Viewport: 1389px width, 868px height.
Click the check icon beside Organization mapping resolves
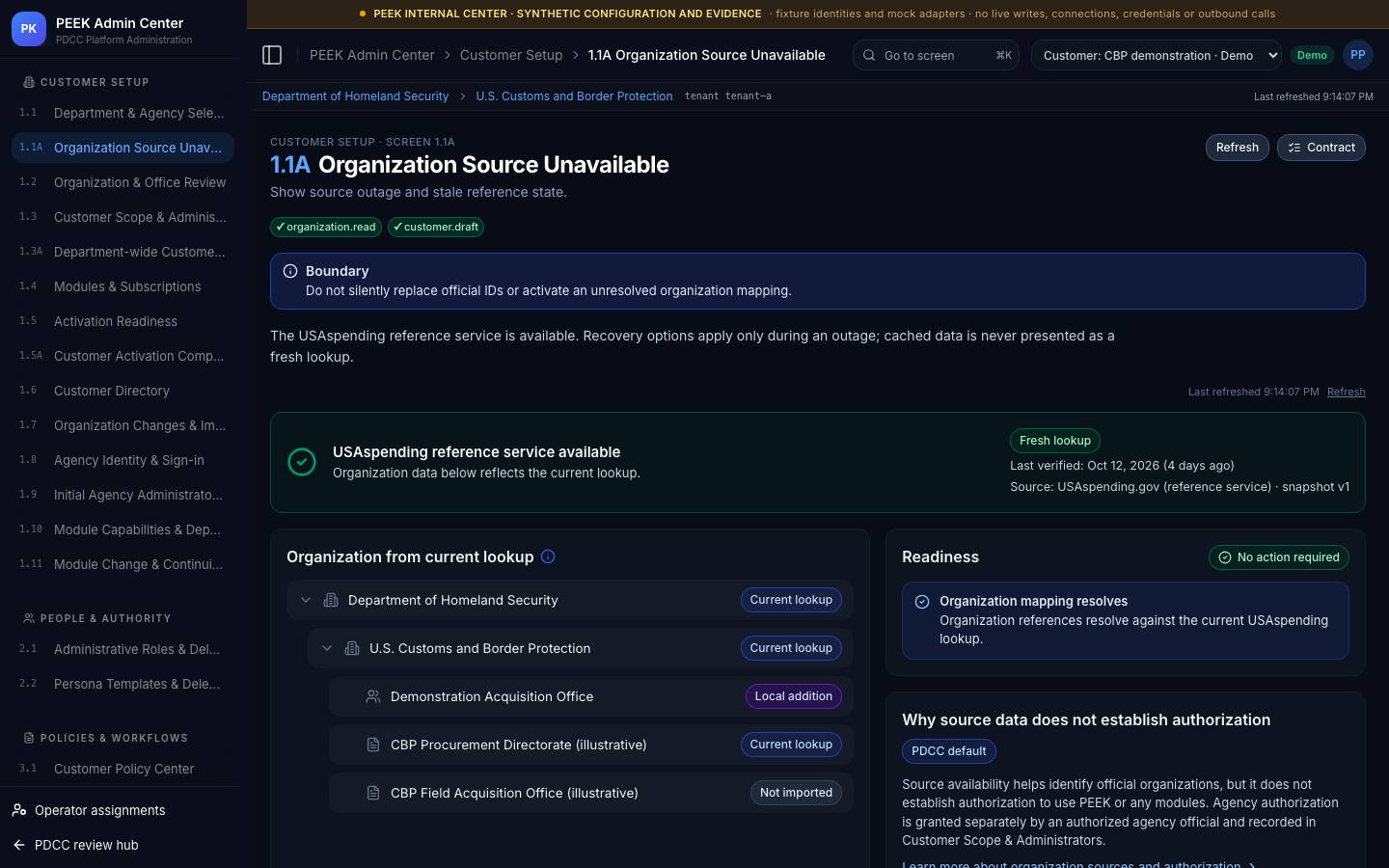(922, 602)
